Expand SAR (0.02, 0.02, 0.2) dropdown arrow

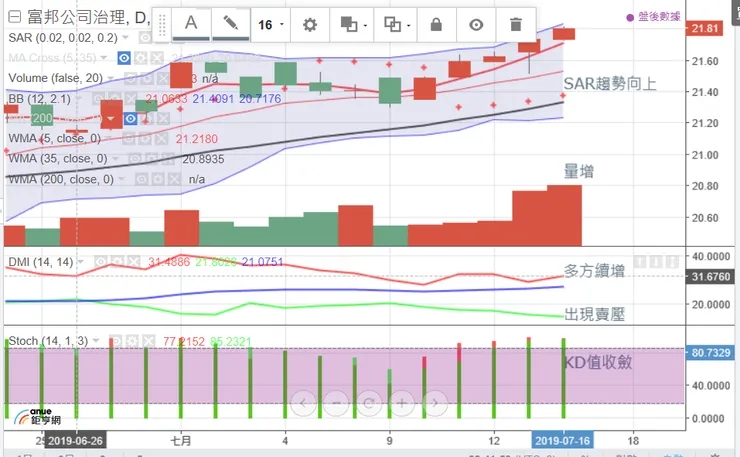point(125,37)
